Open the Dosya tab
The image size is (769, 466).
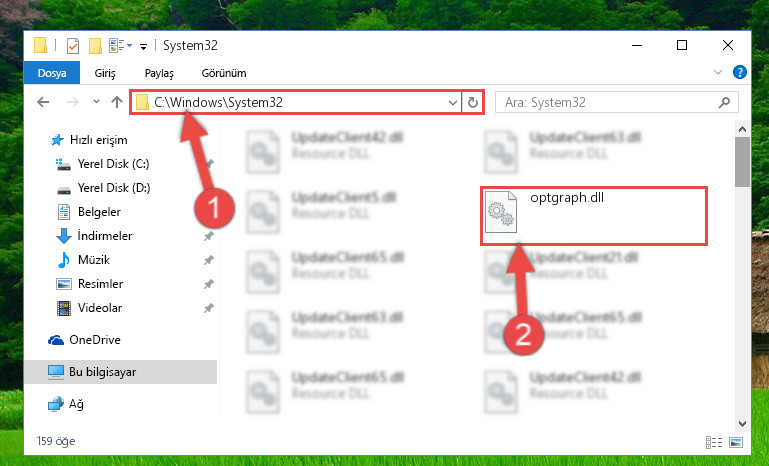pos(51,73)
